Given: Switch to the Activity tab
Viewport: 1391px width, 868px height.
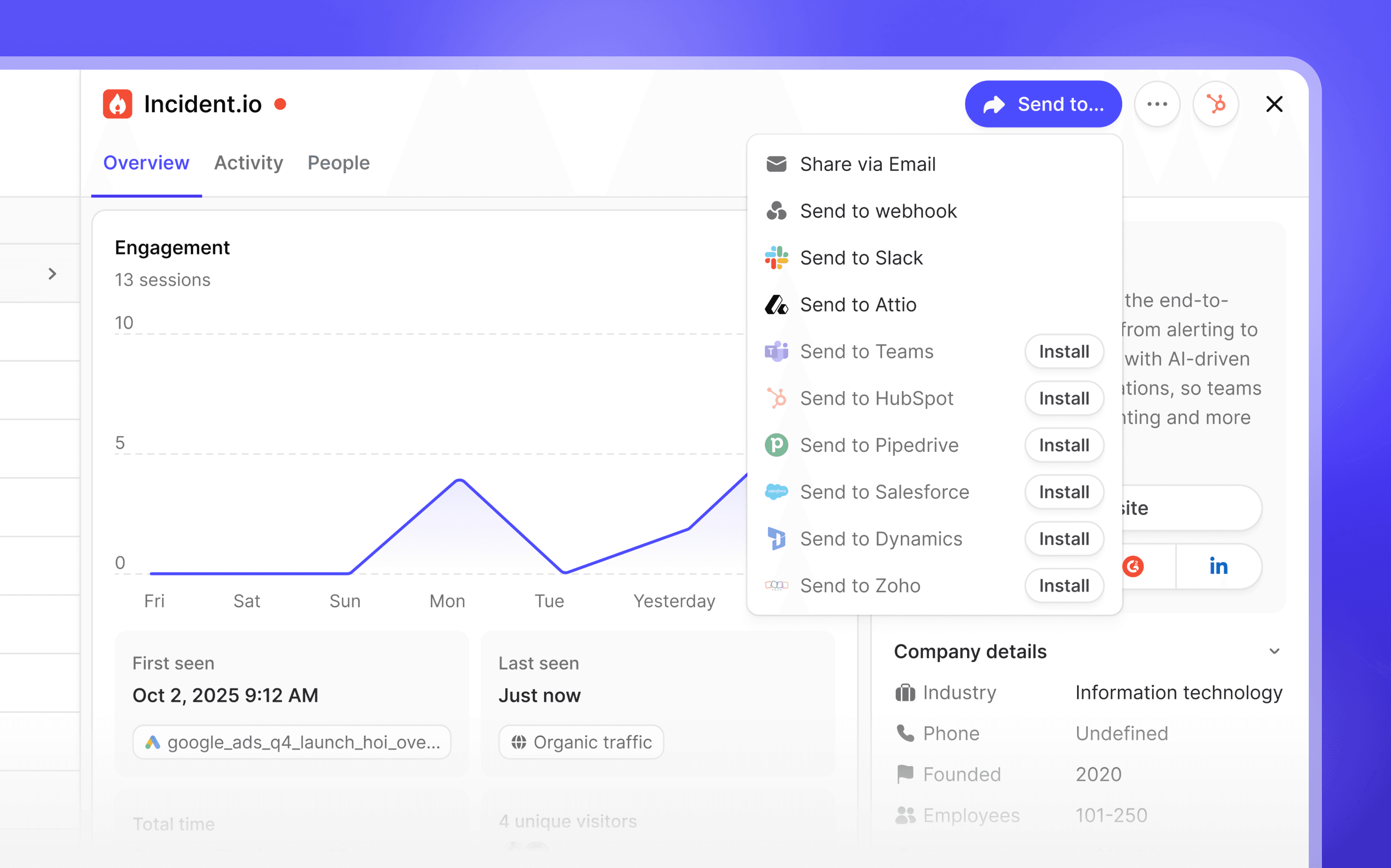Looking at the screenshot, I should (x=248, y=163).
